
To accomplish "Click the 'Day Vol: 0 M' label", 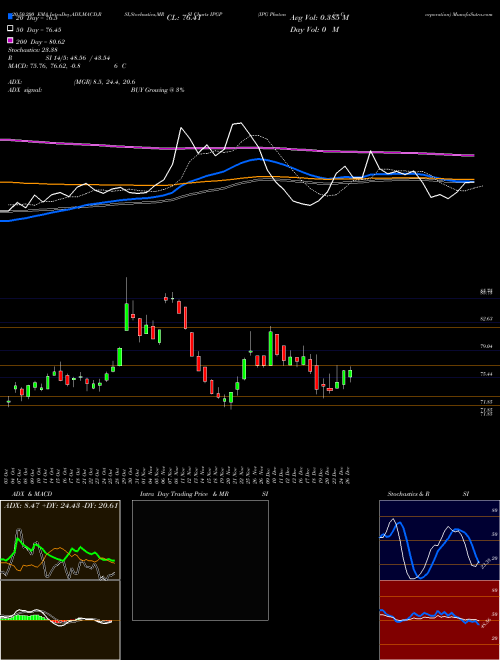I will pyautogui.click(x=314, y=30).
